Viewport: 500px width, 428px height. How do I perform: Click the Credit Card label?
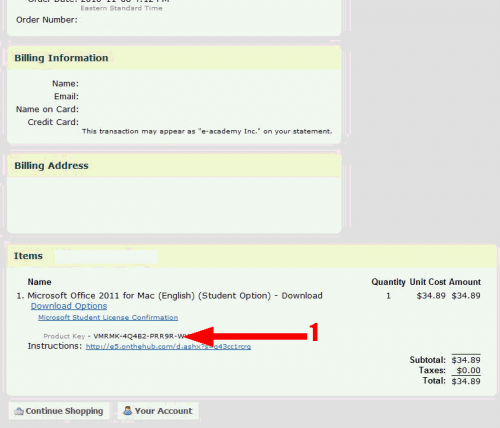click(53, 122)
